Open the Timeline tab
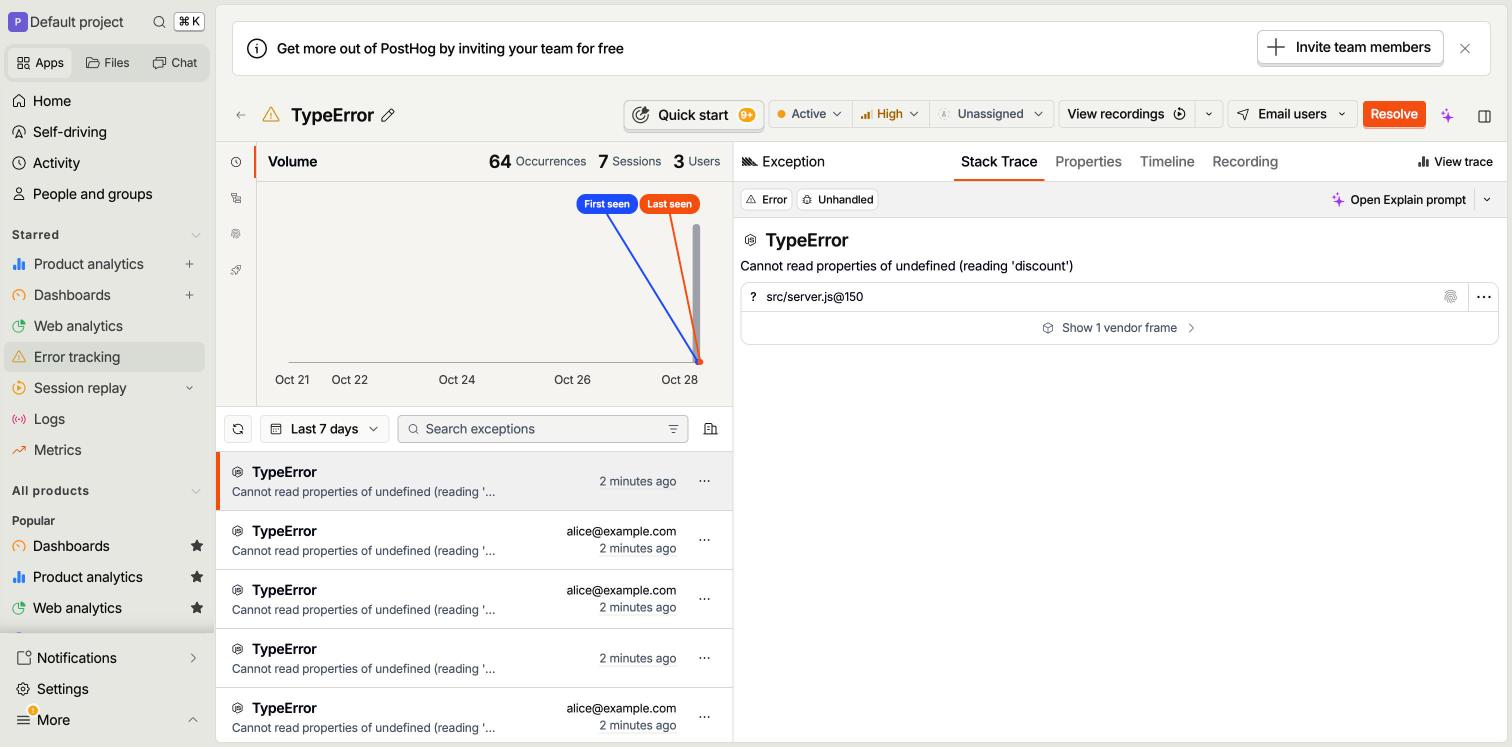1512x747 pixels. click(1167, 162)
